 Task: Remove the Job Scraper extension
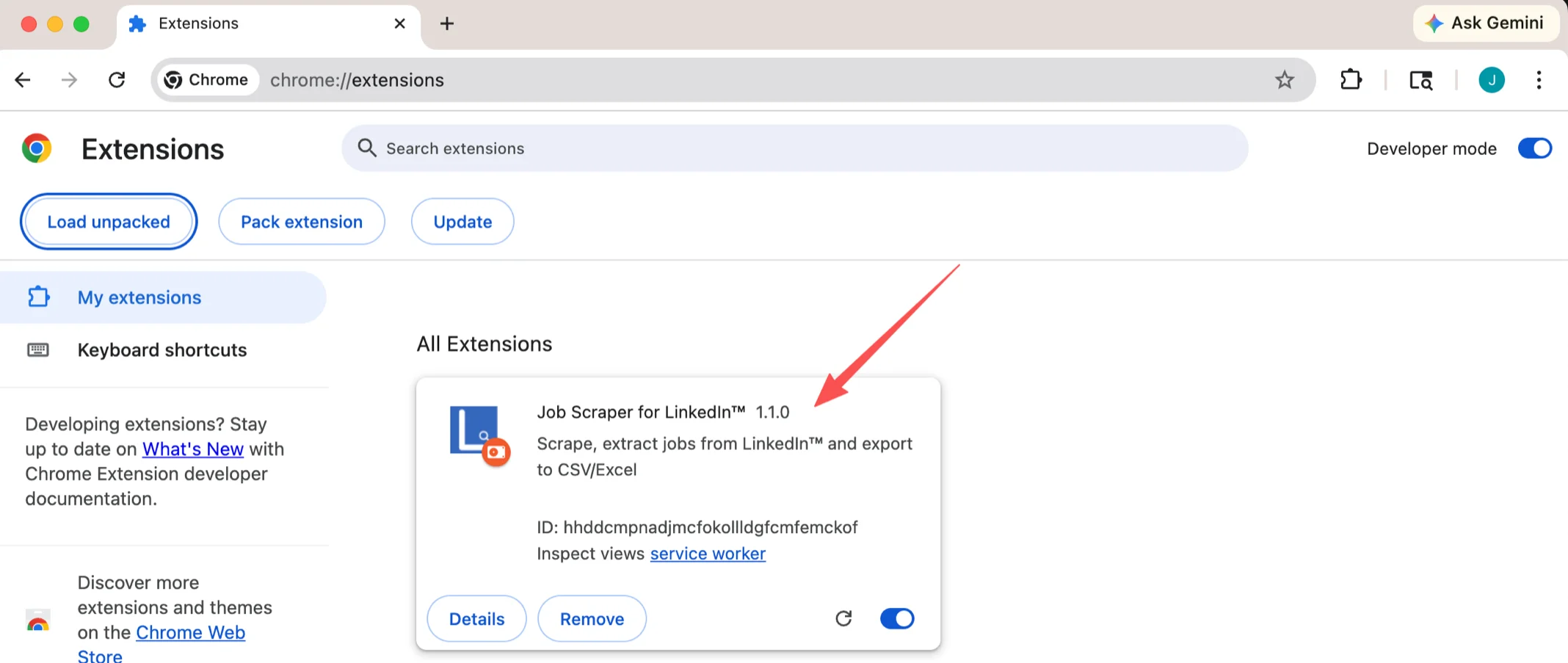pos(592,619)
